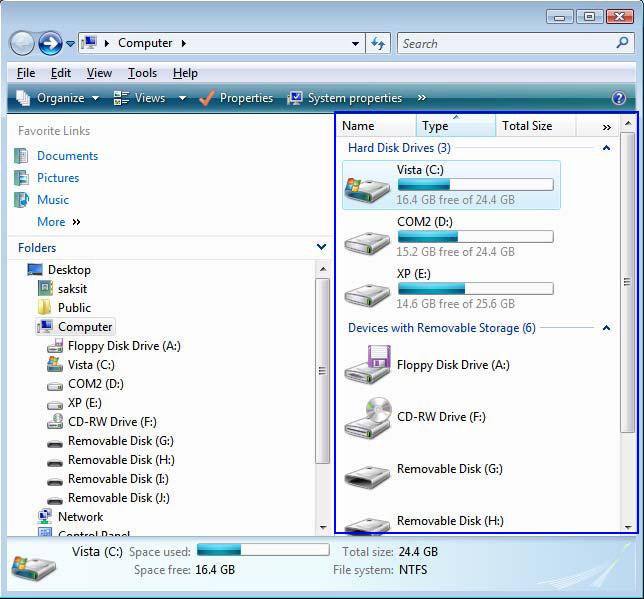
Task: Select COM2 (D:) in the folder tree
Action: 96,384
